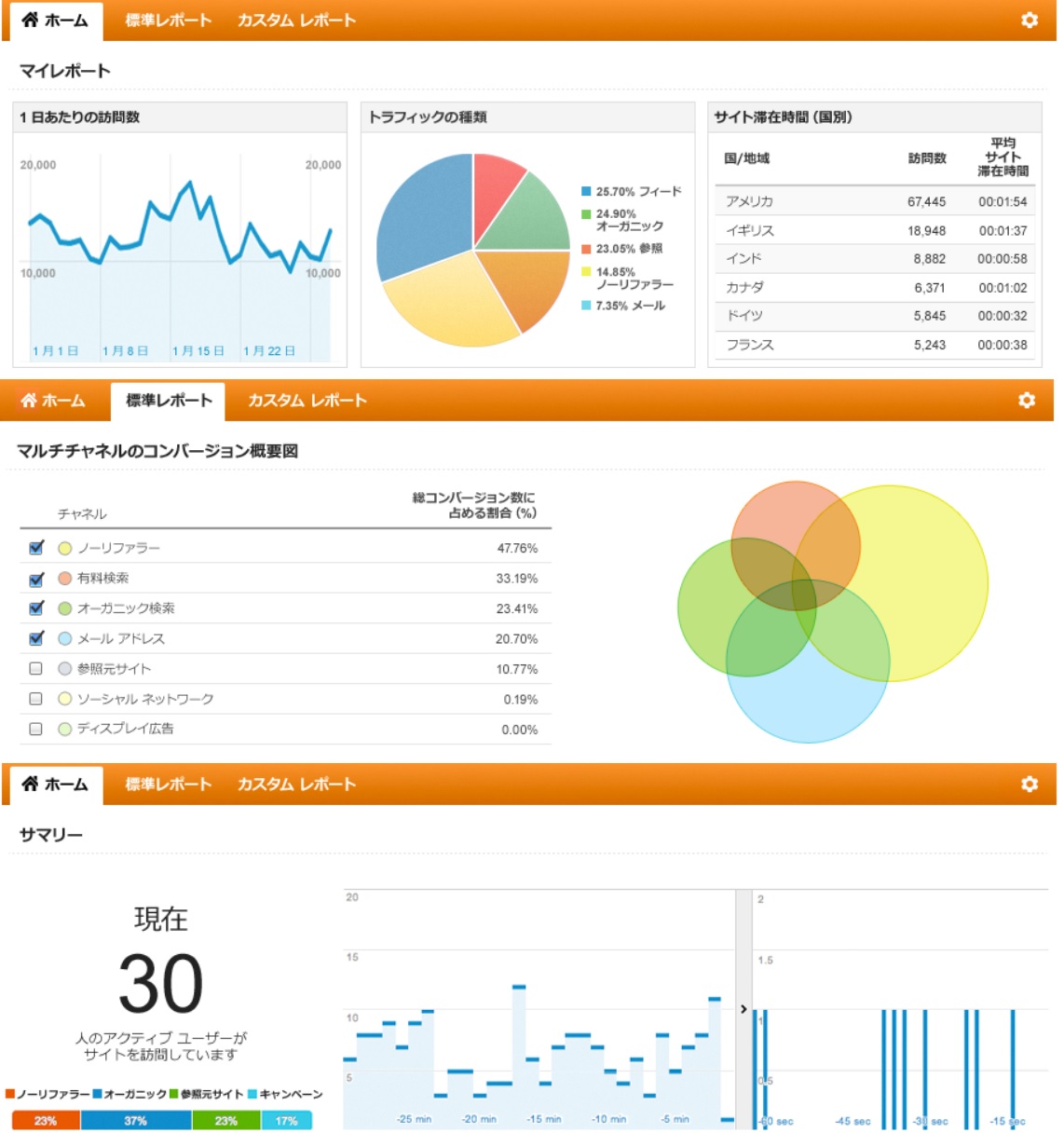This screenshot has width=1064, height=1133.
Task: Check the ディスプレイ広告 channel checkbox
Action: 36,730
